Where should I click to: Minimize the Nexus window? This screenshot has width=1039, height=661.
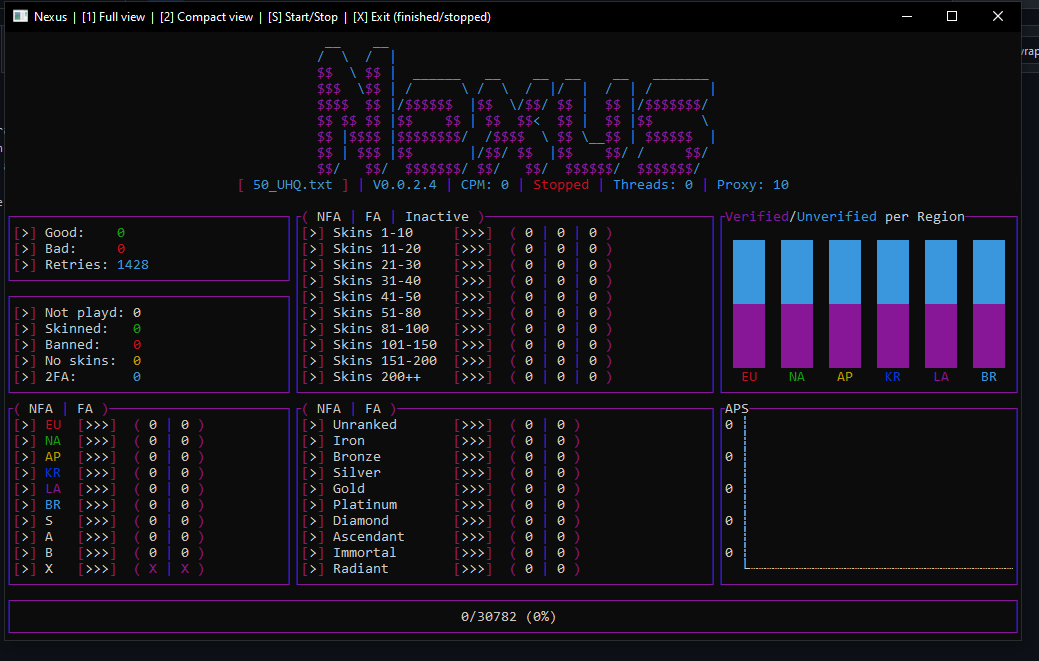[906, 17]
